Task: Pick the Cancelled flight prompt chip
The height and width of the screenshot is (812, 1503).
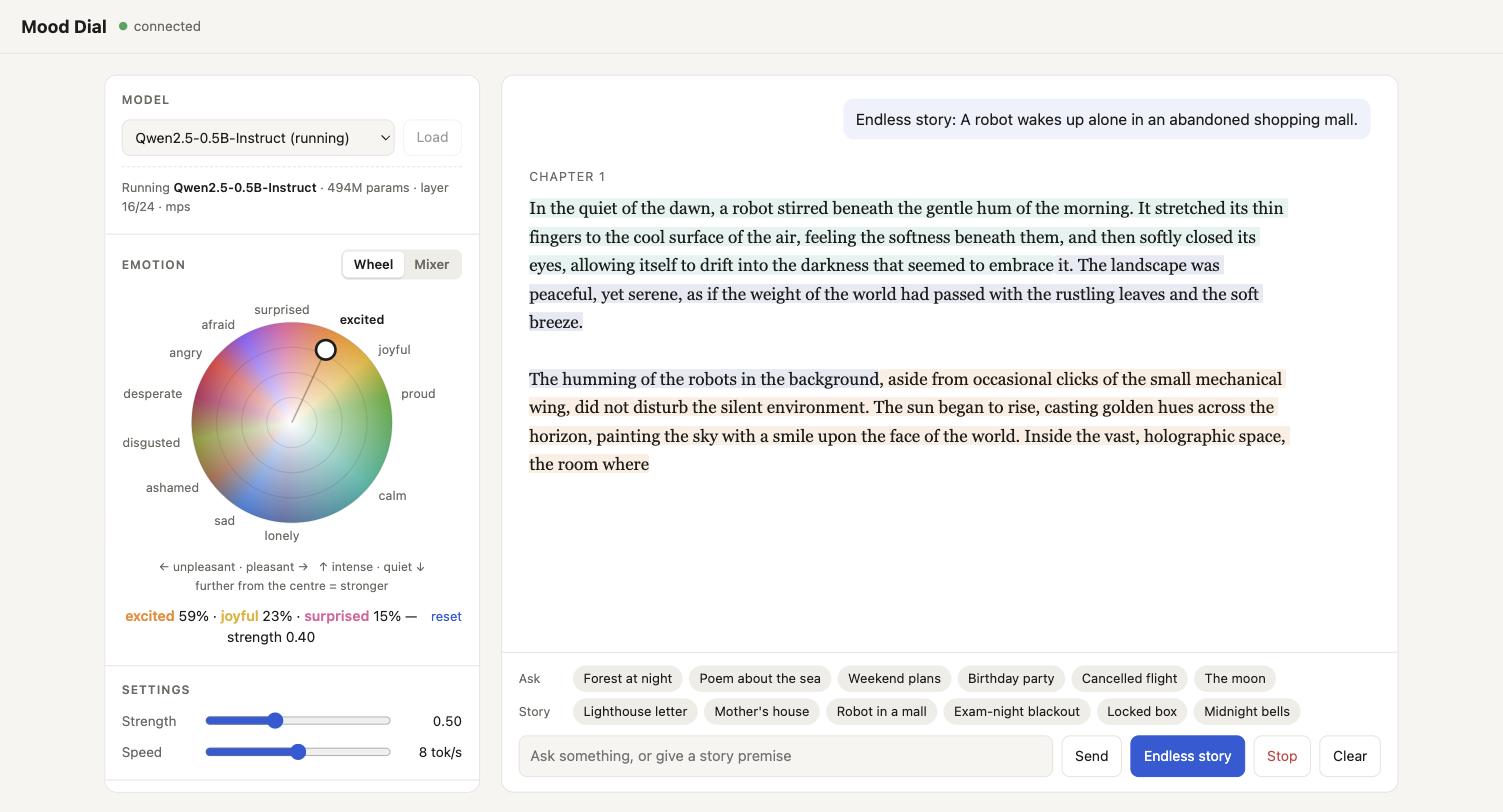Action: (x=1129, y=679)
